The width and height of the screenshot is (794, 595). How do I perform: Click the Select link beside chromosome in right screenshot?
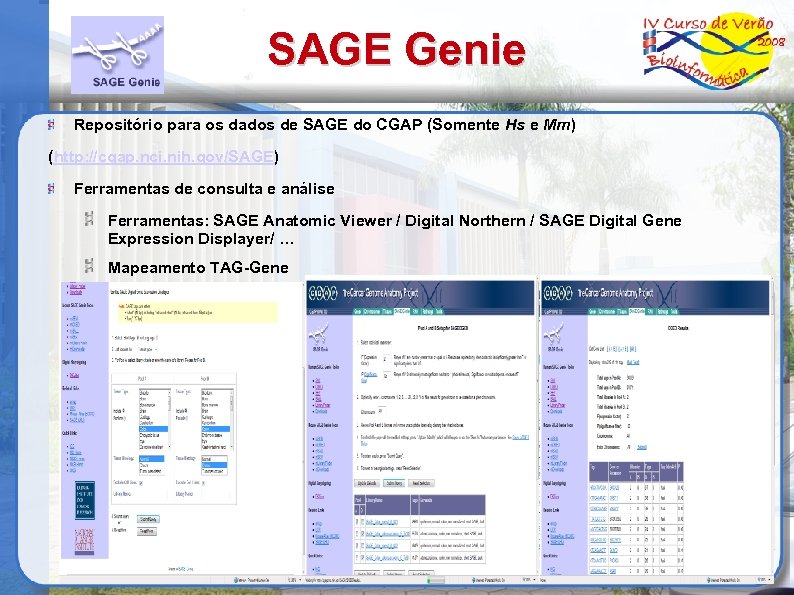coord(642,447)
